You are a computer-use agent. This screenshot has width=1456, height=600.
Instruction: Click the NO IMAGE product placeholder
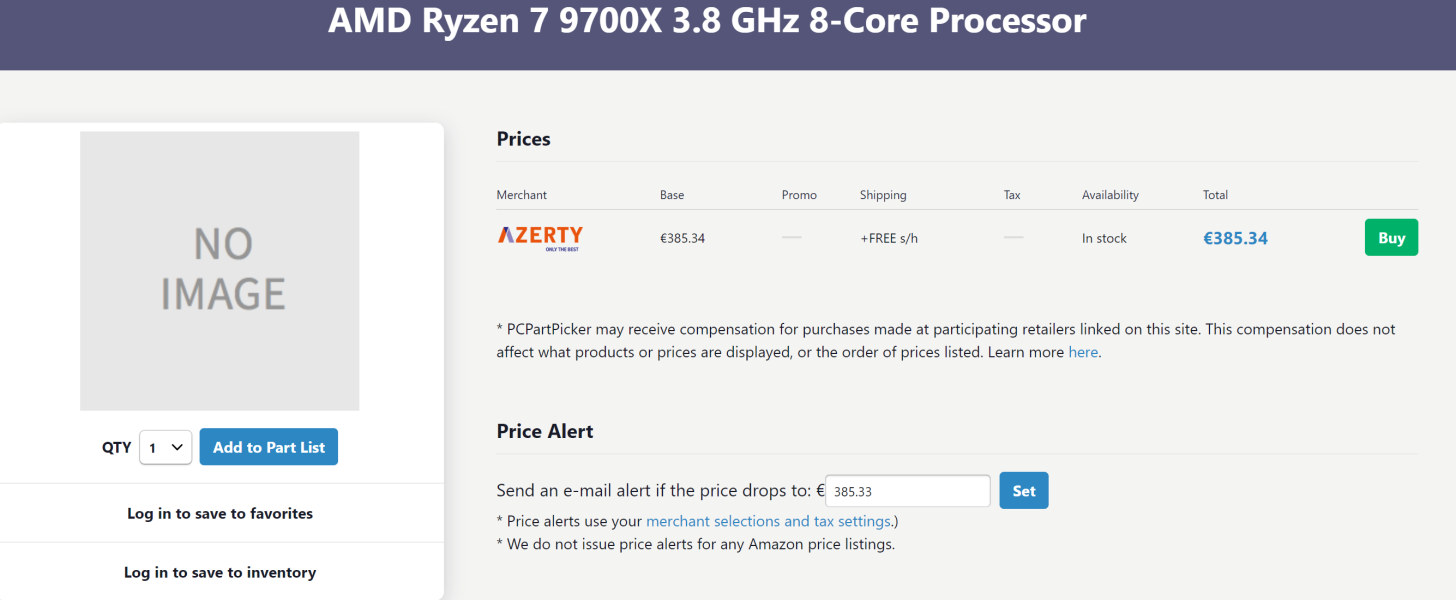[x=220, y=270]
